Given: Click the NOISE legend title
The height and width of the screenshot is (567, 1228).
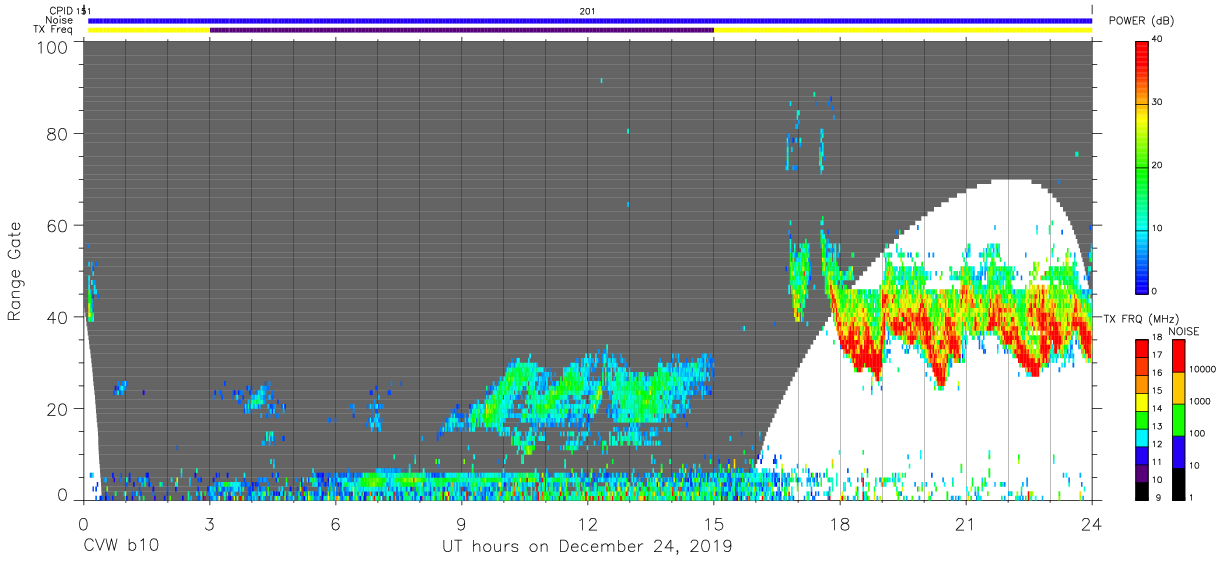Looking at the screenshot, I should (1183, 331).
